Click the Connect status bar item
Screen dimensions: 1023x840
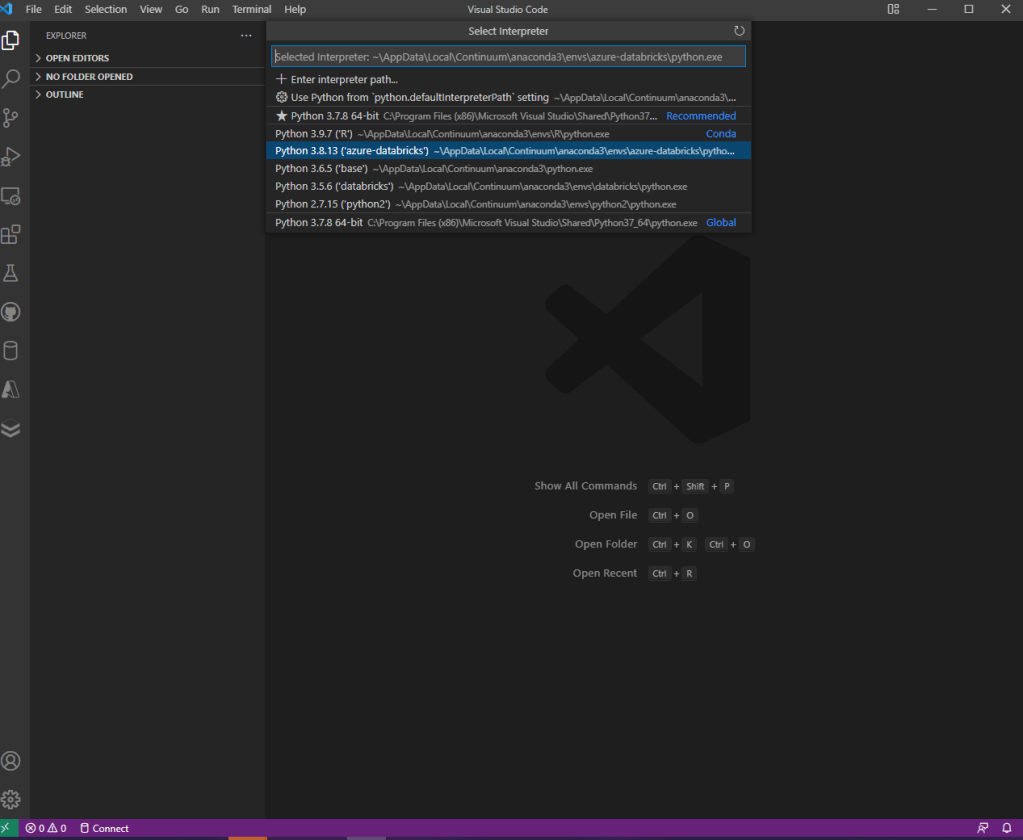[104, 828]
